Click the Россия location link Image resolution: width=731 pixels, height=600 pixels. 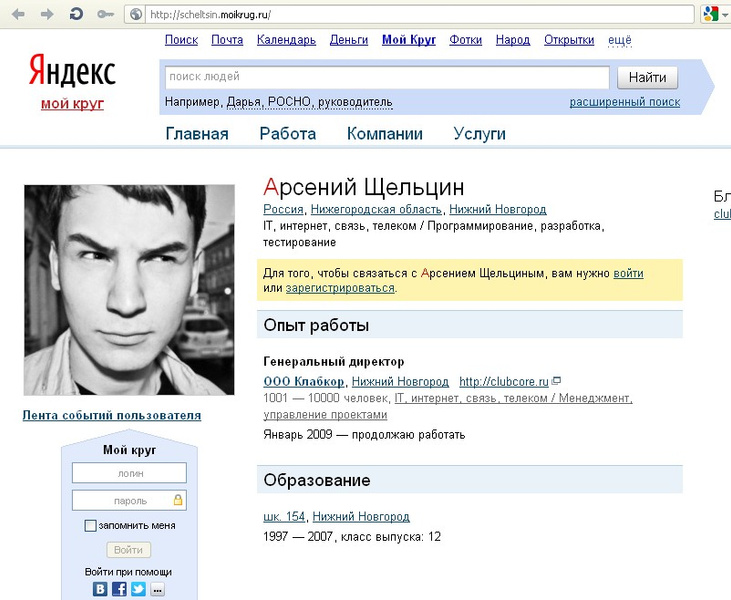point(283,209)
